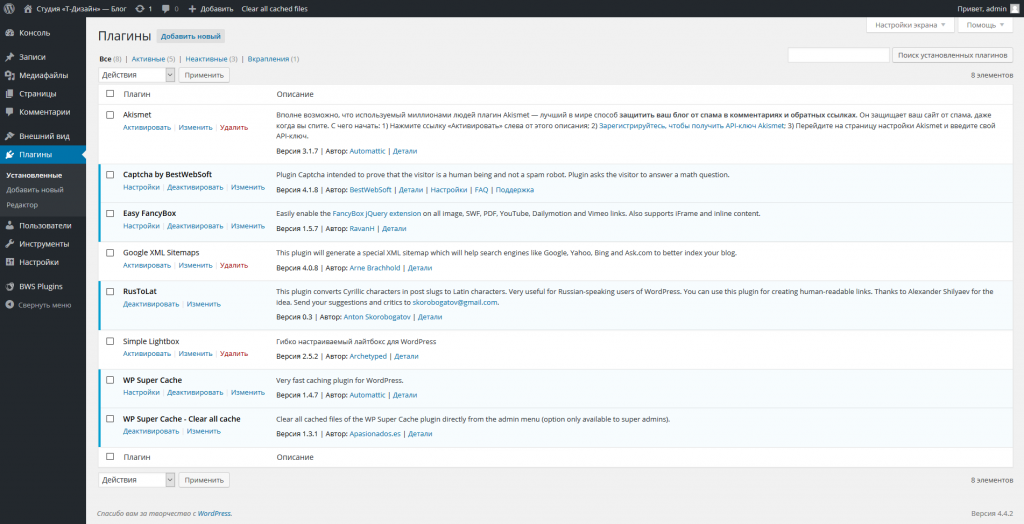Viewport: 1024px width, 524px height.
Task: Click Изменить for Simple Lightbox
Action: (195, 353)
